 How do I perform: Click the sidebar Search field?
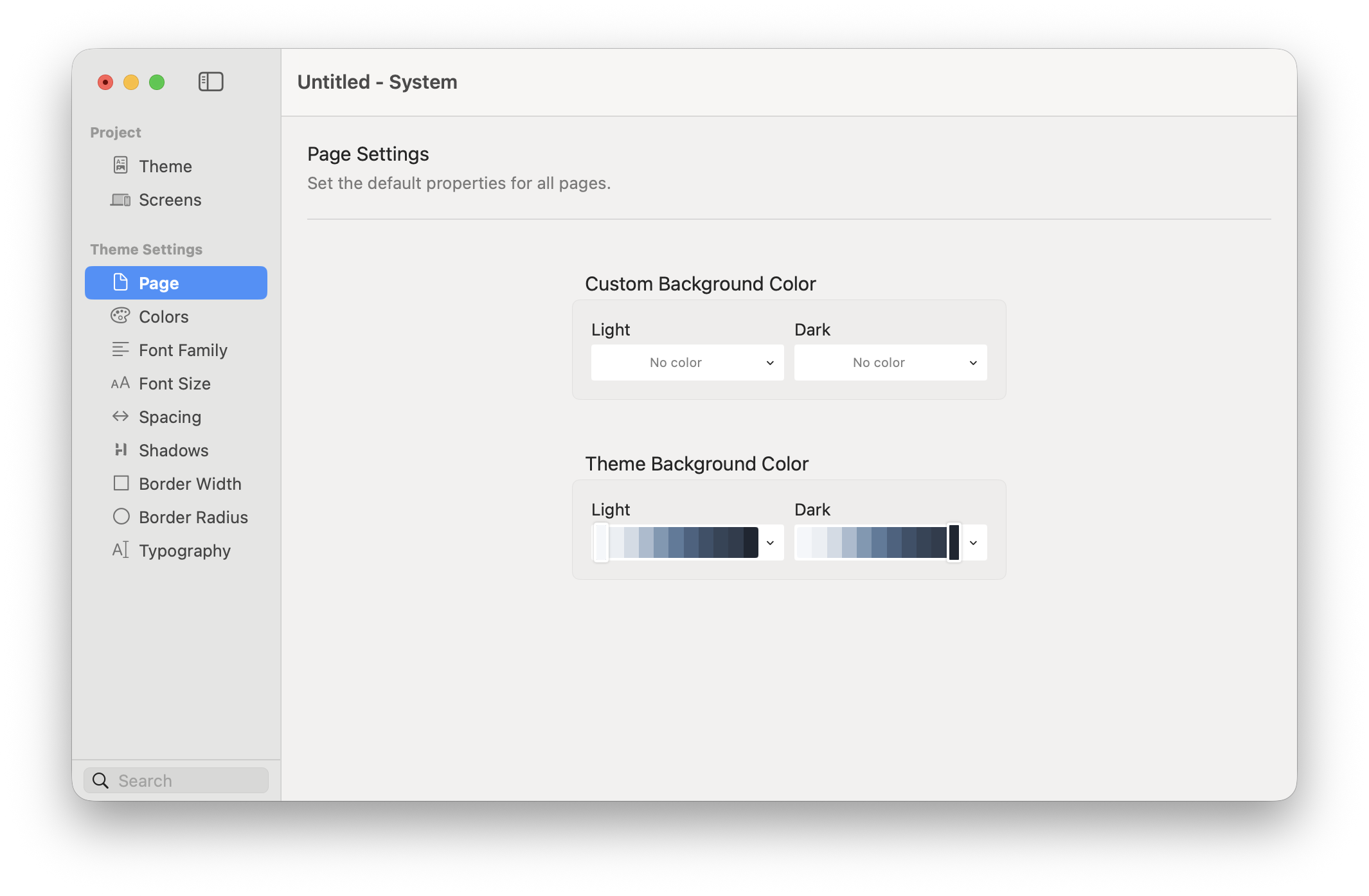pos(176,780)
